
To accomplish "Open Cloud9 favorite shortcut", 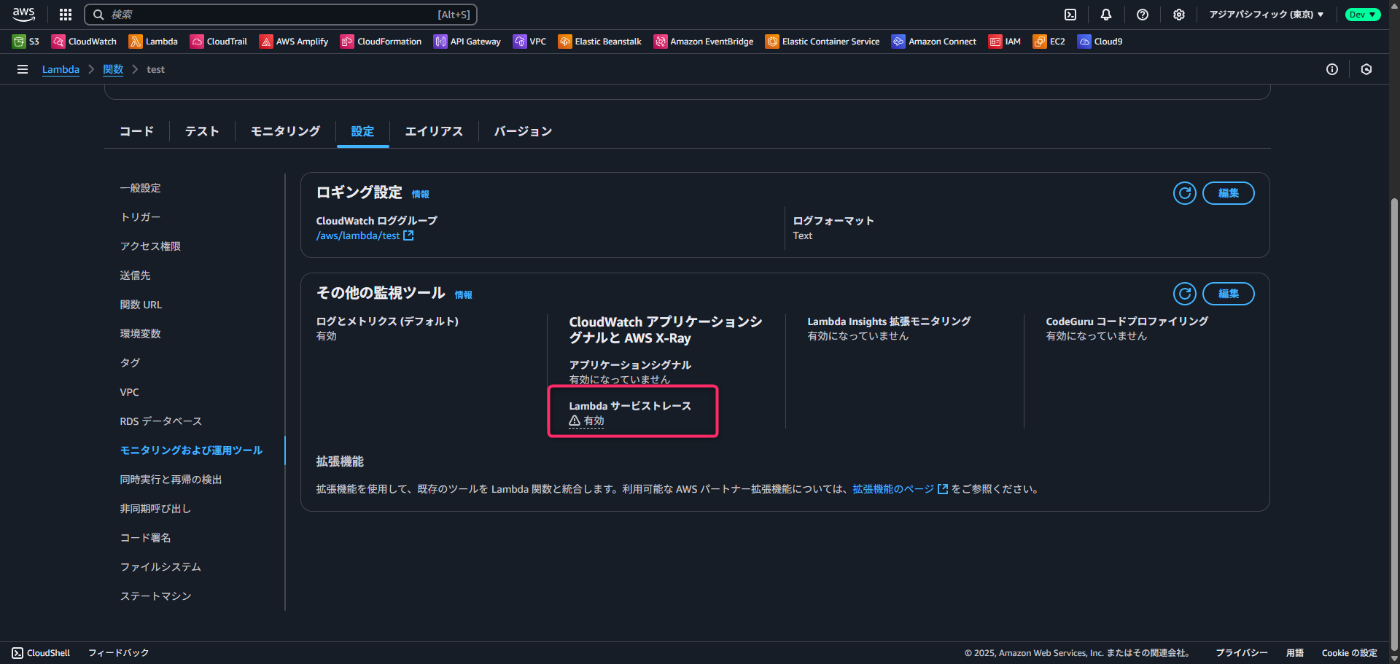I will 1100,42.
